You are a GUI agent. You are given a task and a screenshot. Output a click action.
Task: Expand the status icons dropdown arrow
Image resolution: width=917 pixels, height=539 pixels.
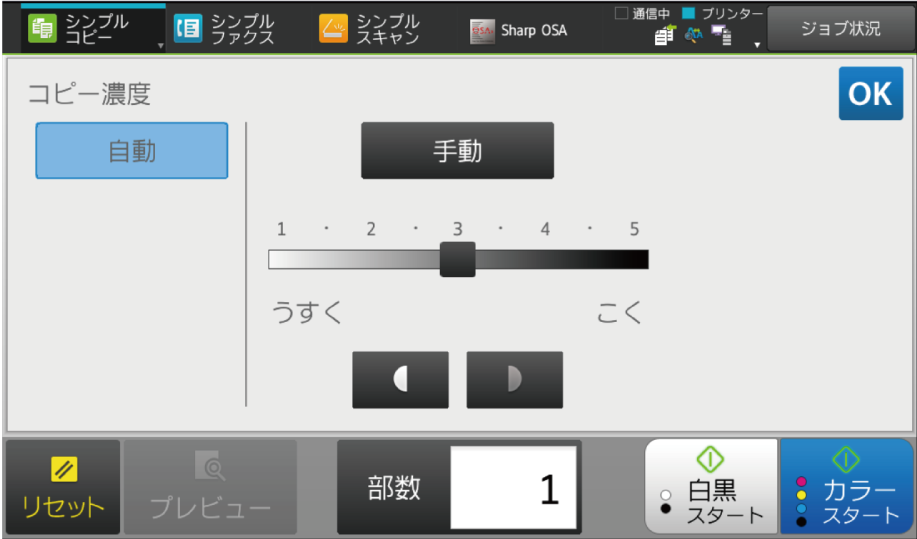(757, 45)
